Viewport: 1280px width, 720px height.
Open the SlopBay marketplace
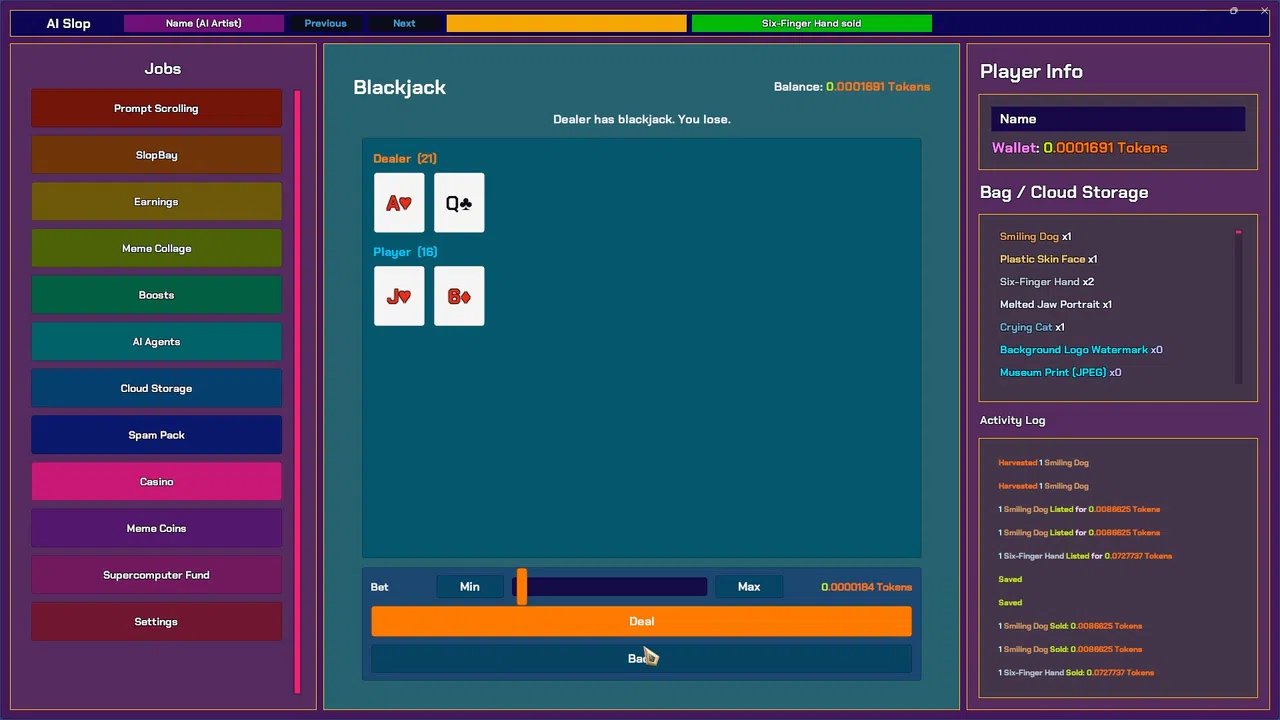(156, 155)
